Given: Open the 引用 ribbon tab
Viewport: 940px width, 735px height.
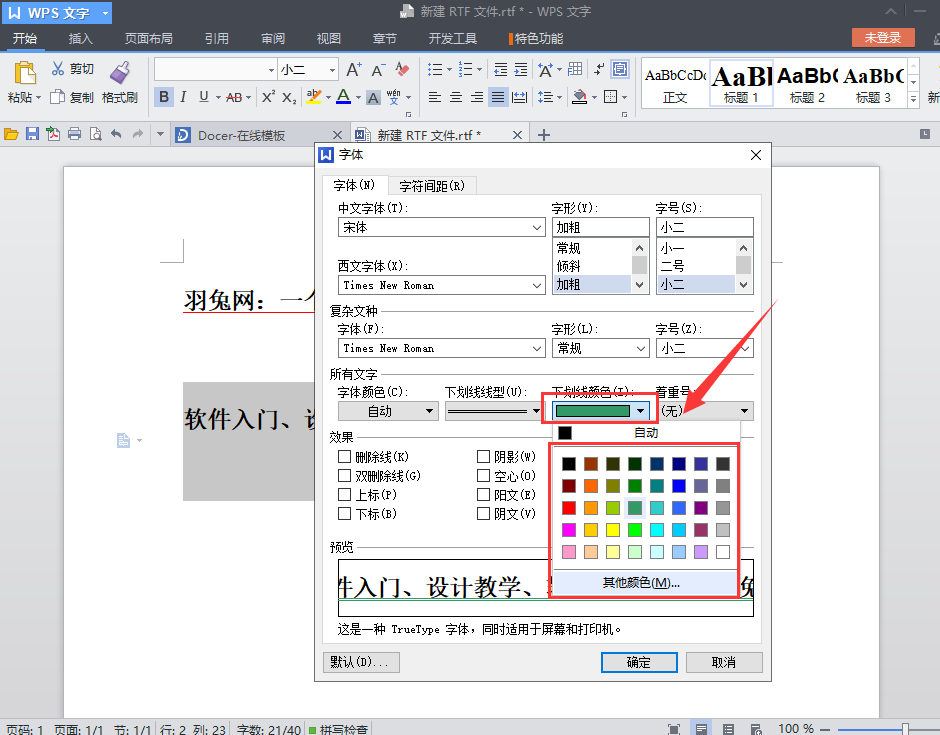Looking at the screenshot, I should (x=216, y=38).
